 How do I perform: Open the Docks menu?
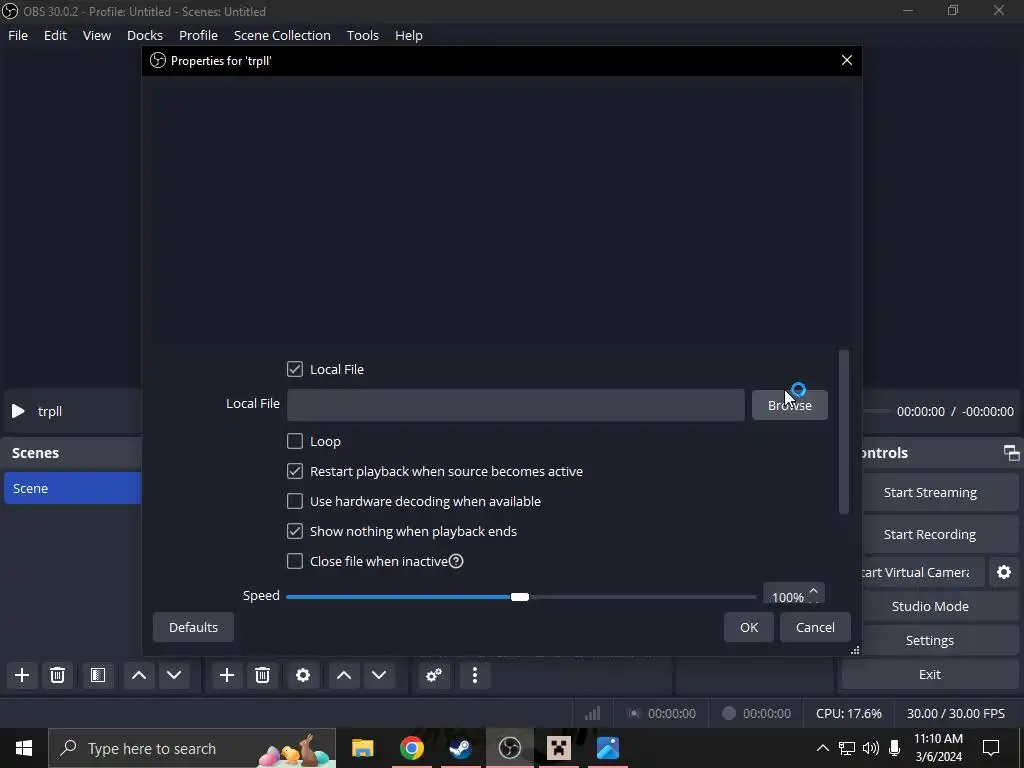coord(145,35)
